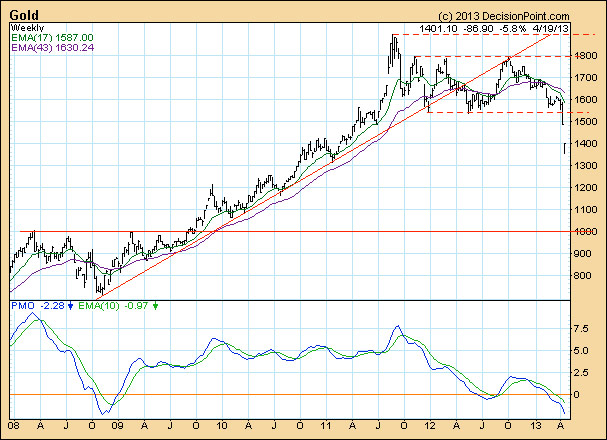Click the blue down arrow beside PMO value
607x440 pixels.
tap(70, 305)
